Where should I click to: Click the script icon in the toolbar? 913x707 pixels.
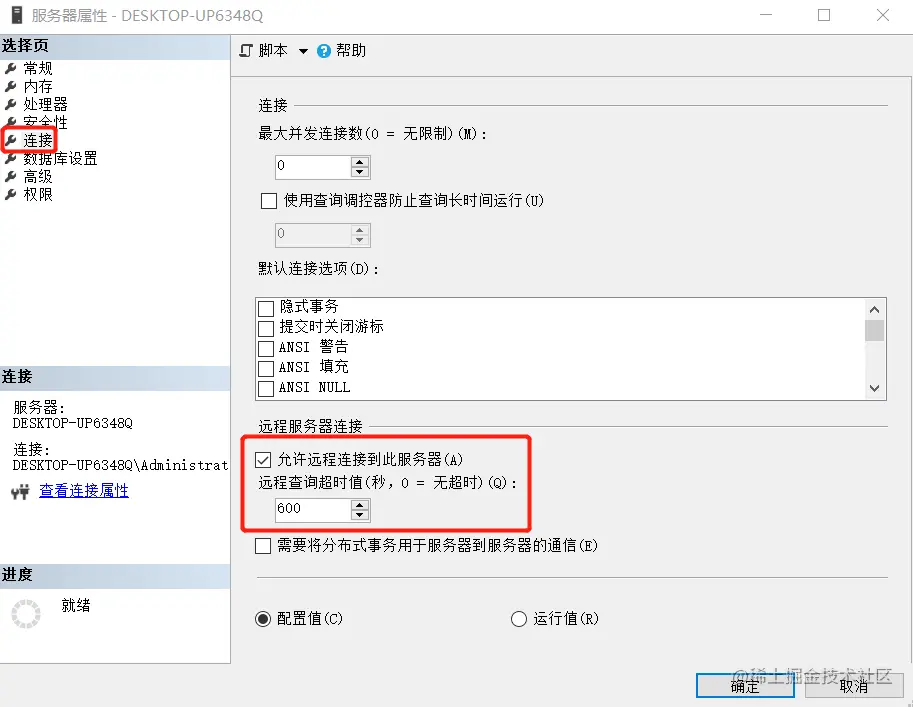pos(246,51)
